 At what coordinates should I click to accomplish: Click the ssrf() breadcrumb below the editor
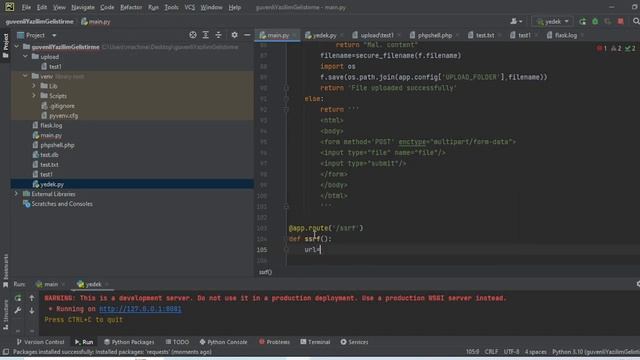pyautogui.click(x=265, y=272)
